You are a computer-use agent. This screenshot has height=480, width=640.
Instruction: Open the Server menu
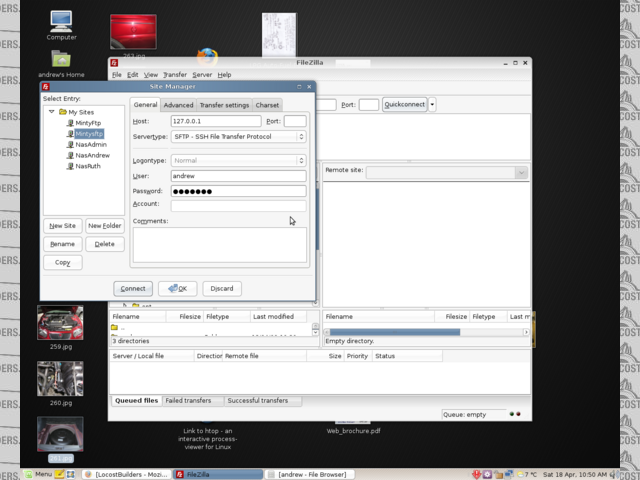tap(201, 75)
